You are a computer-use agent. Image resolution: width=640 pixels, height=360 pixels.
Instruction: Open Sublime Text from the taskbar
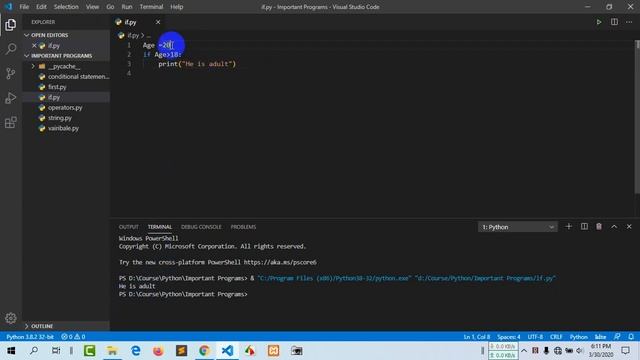181,351
